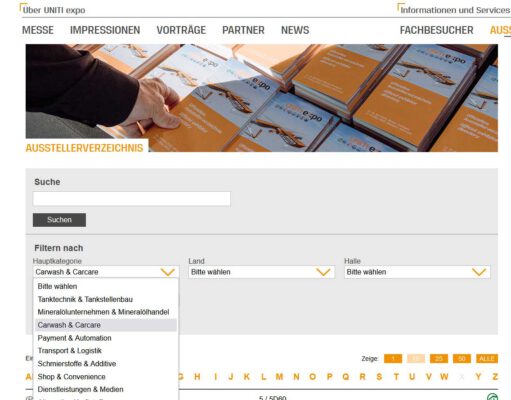
Task: Filter exhibitors by letter J
Action: tap(231, 377)
